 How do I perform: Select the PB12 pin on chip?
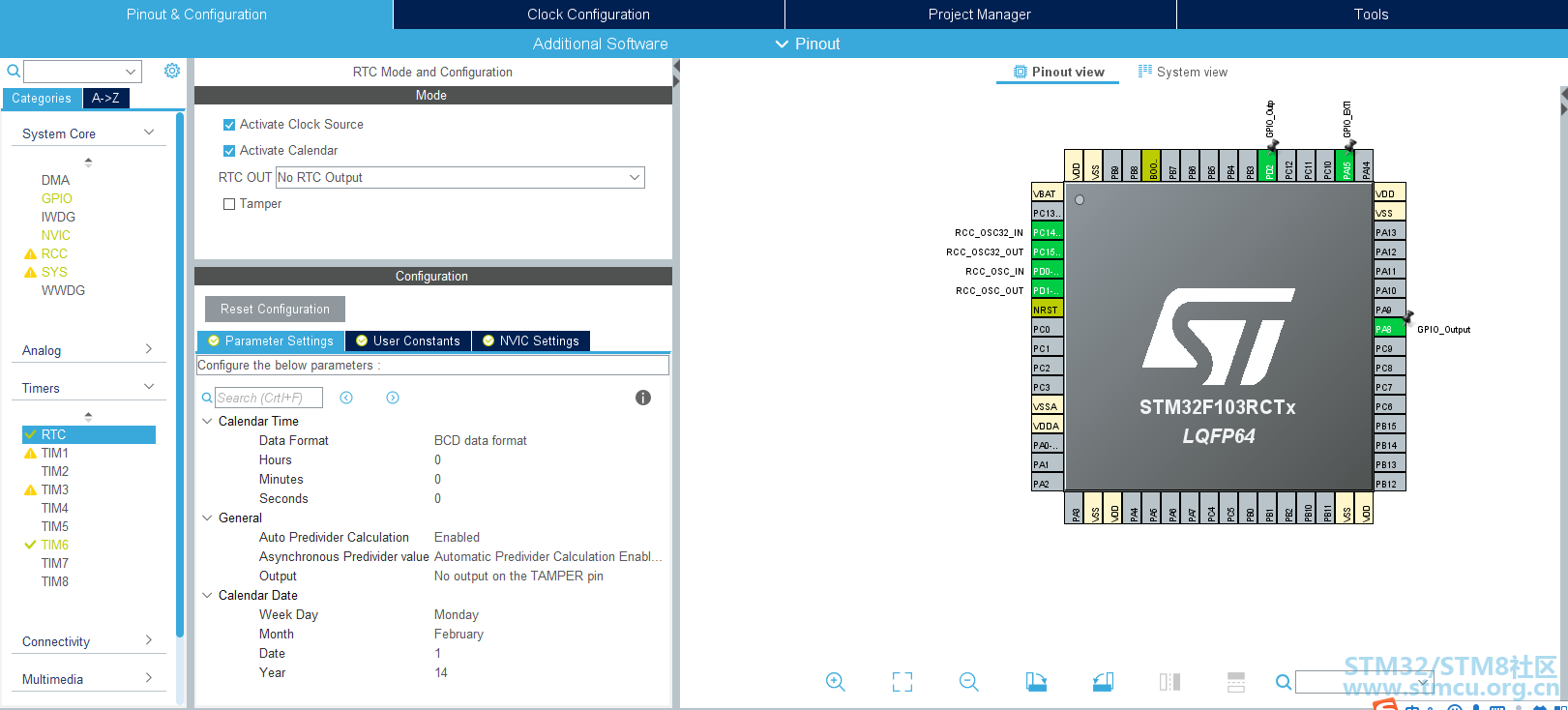(x=1390, y=484)
